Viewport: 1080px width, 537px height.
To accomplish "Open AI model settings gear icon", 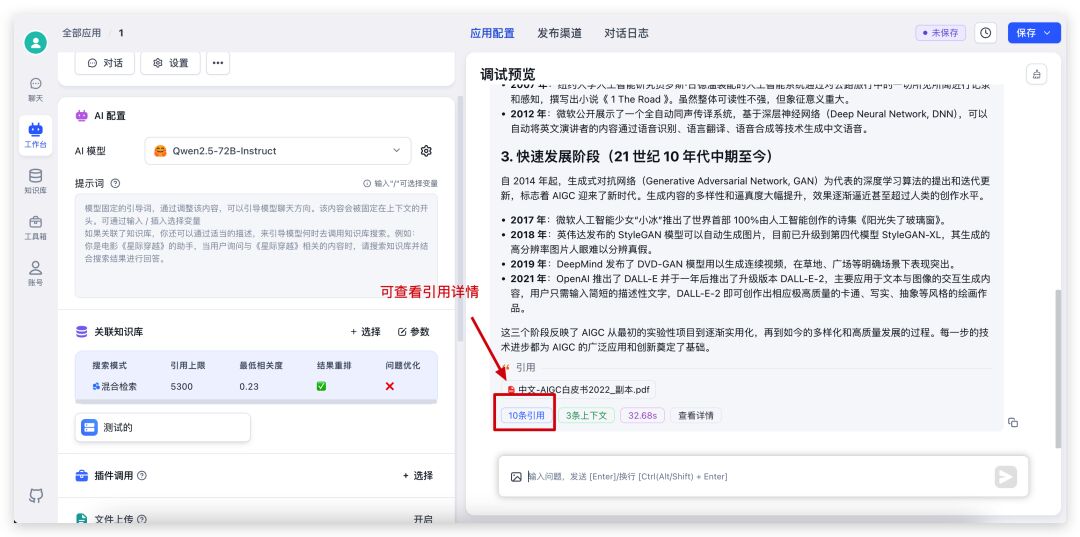I will [426, 151].
